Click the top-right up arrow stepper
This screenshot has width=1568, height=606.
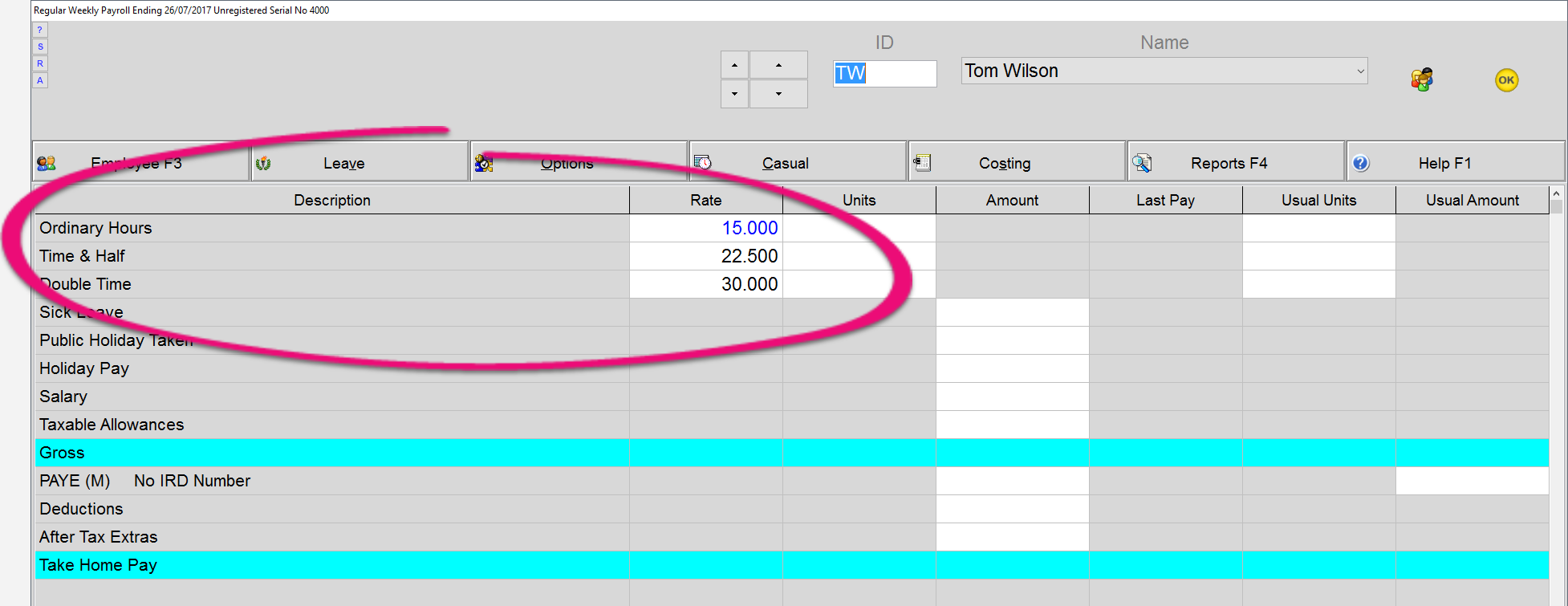pyautogui.click(x=778, y=65)
